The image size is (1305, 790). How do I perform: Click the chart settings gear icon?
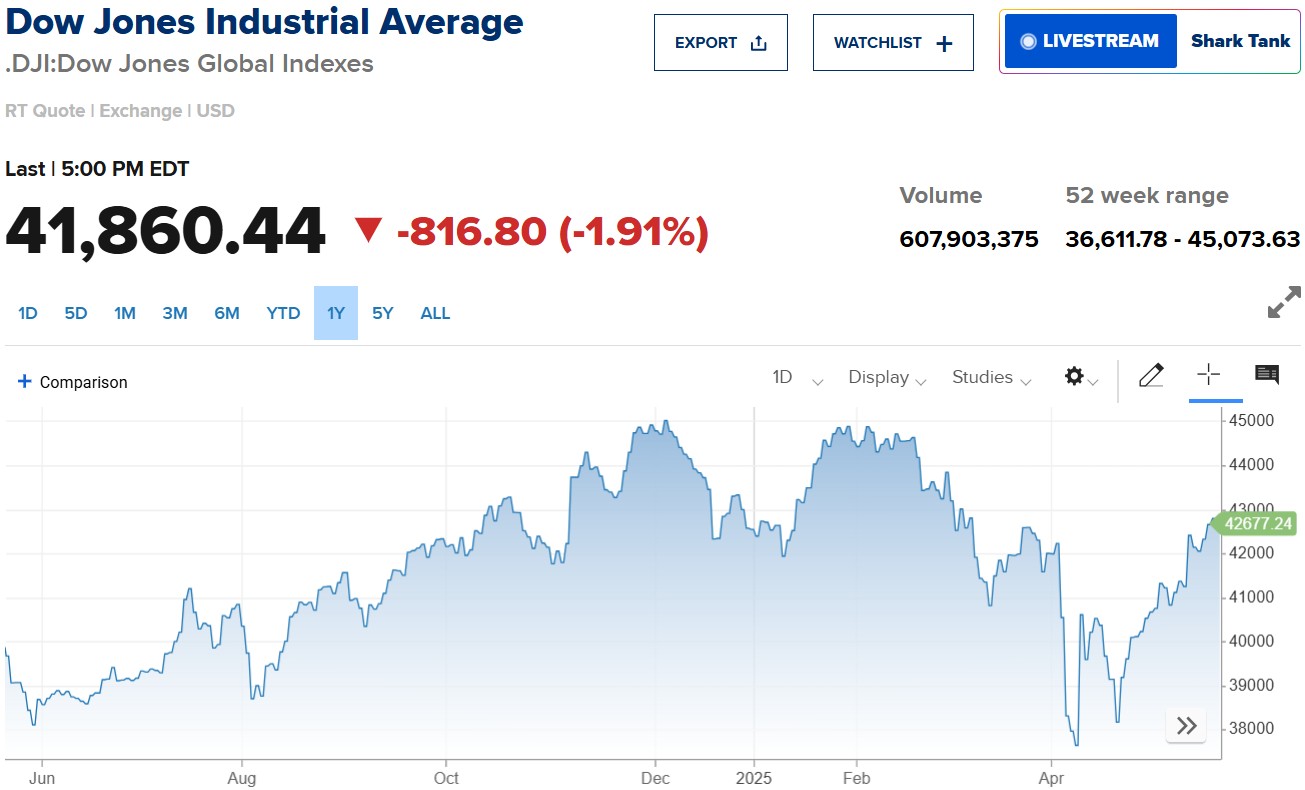(x=1074, y=376)
